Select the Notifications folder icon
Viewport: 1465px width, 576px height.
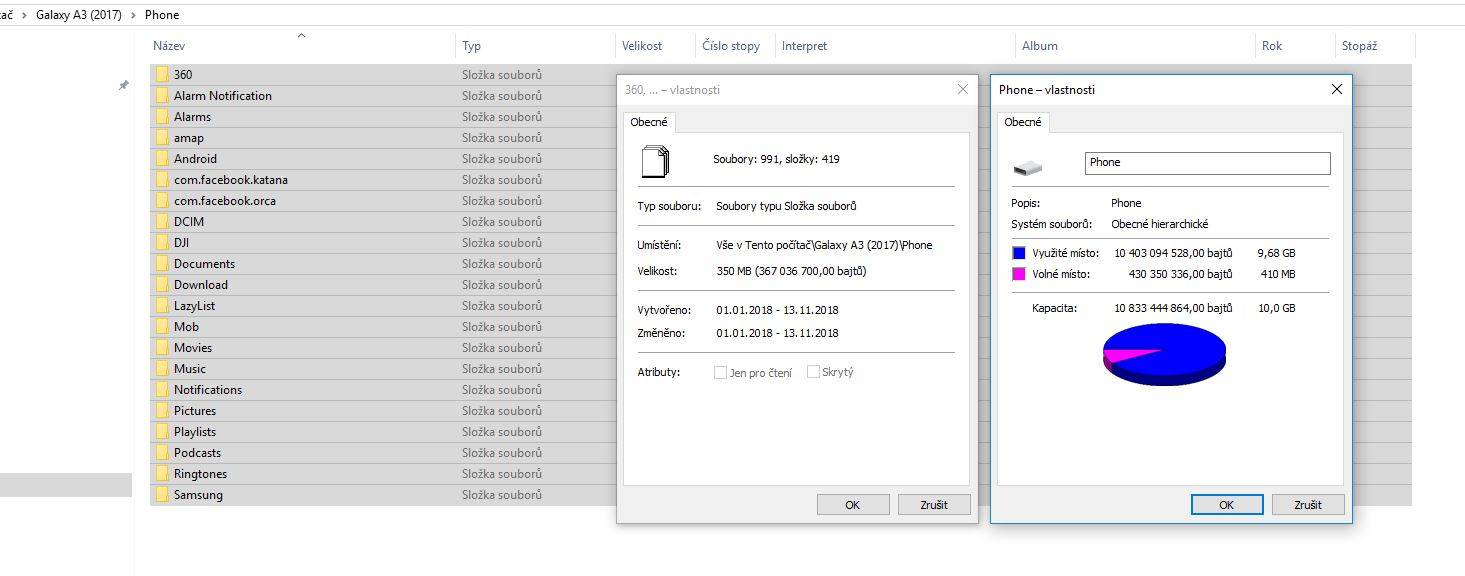161,390
